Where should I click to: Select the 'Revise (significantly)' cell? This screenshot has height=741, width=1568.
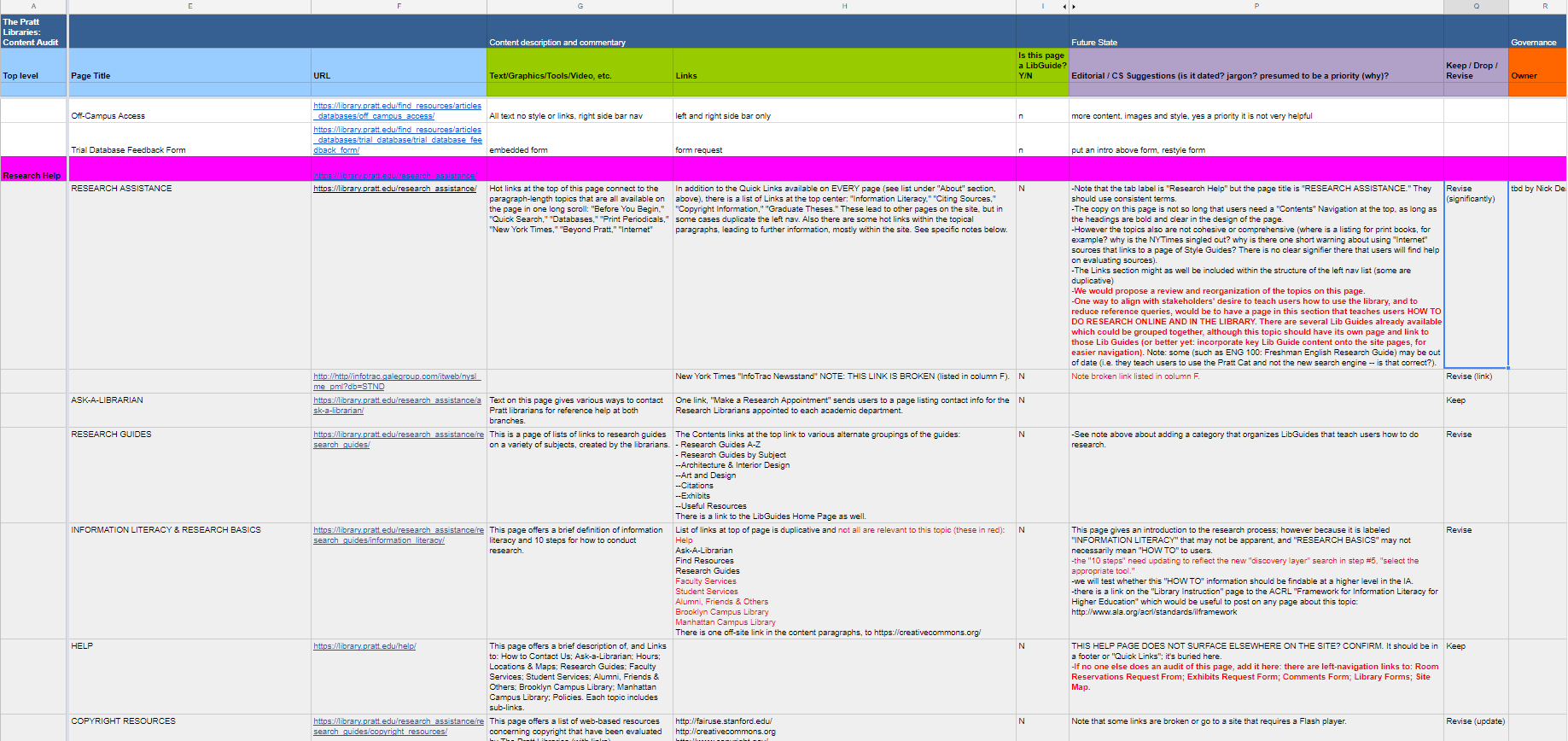point(1476,275)
